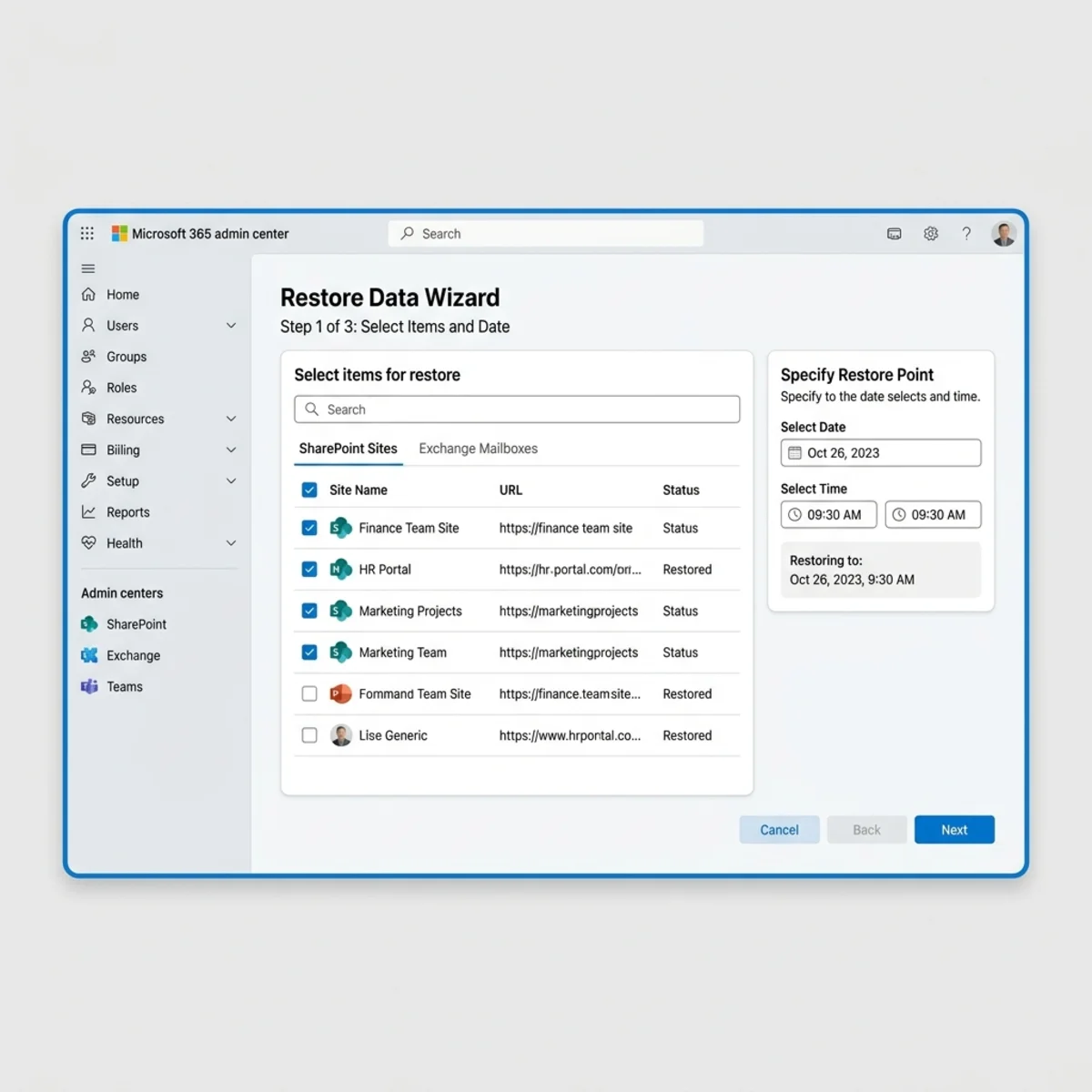1092x1092 pixels.
Task: Expand the Setup chevron
Action: click(x=231, y=480)
